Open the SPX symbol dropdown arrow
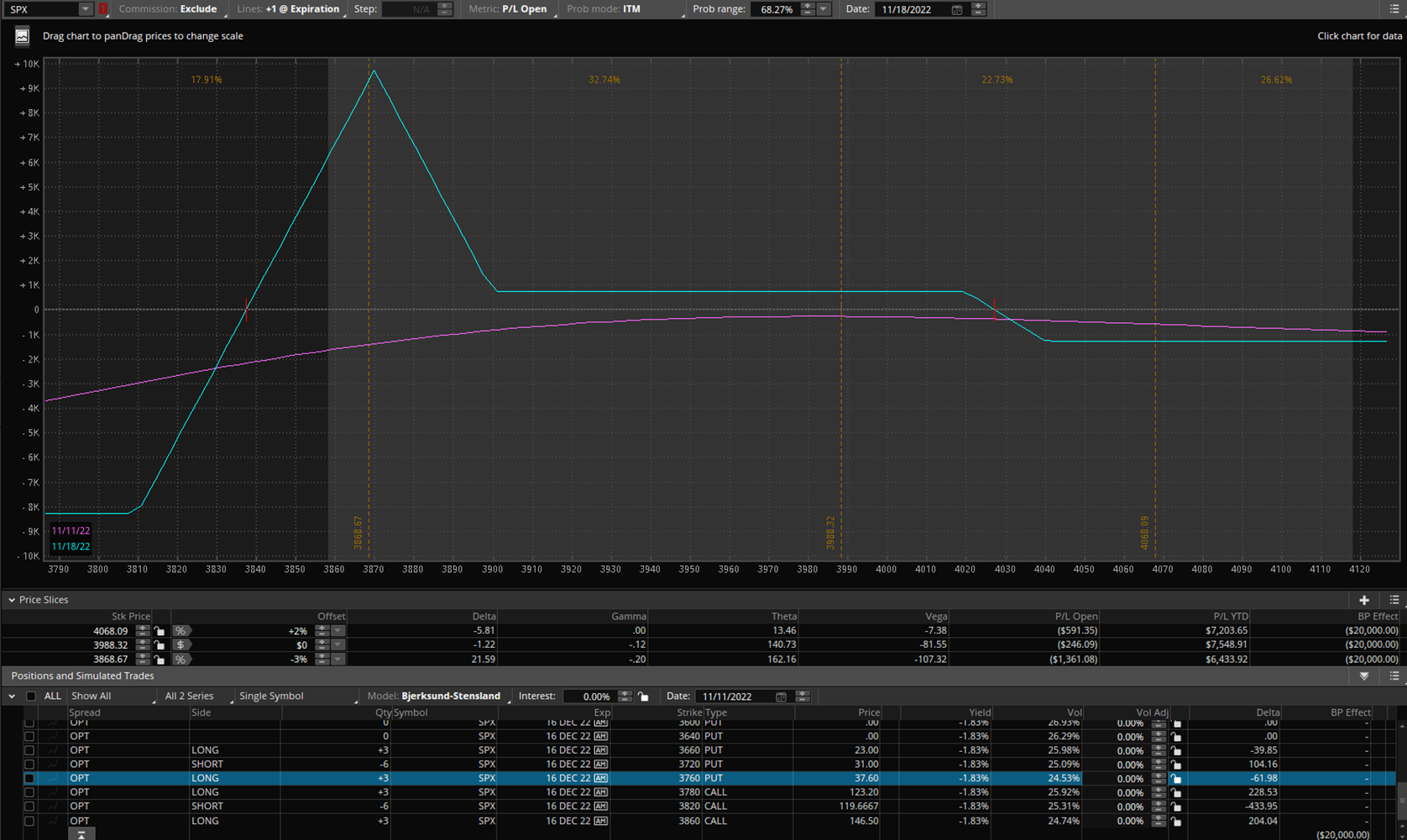 click(85, 9)
